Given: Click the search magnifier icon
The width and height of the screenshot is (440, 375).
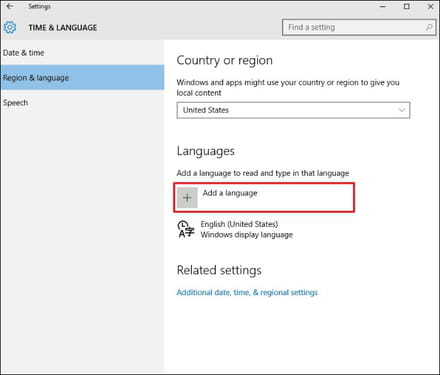Looking at the screenshot, I should 429,27.
